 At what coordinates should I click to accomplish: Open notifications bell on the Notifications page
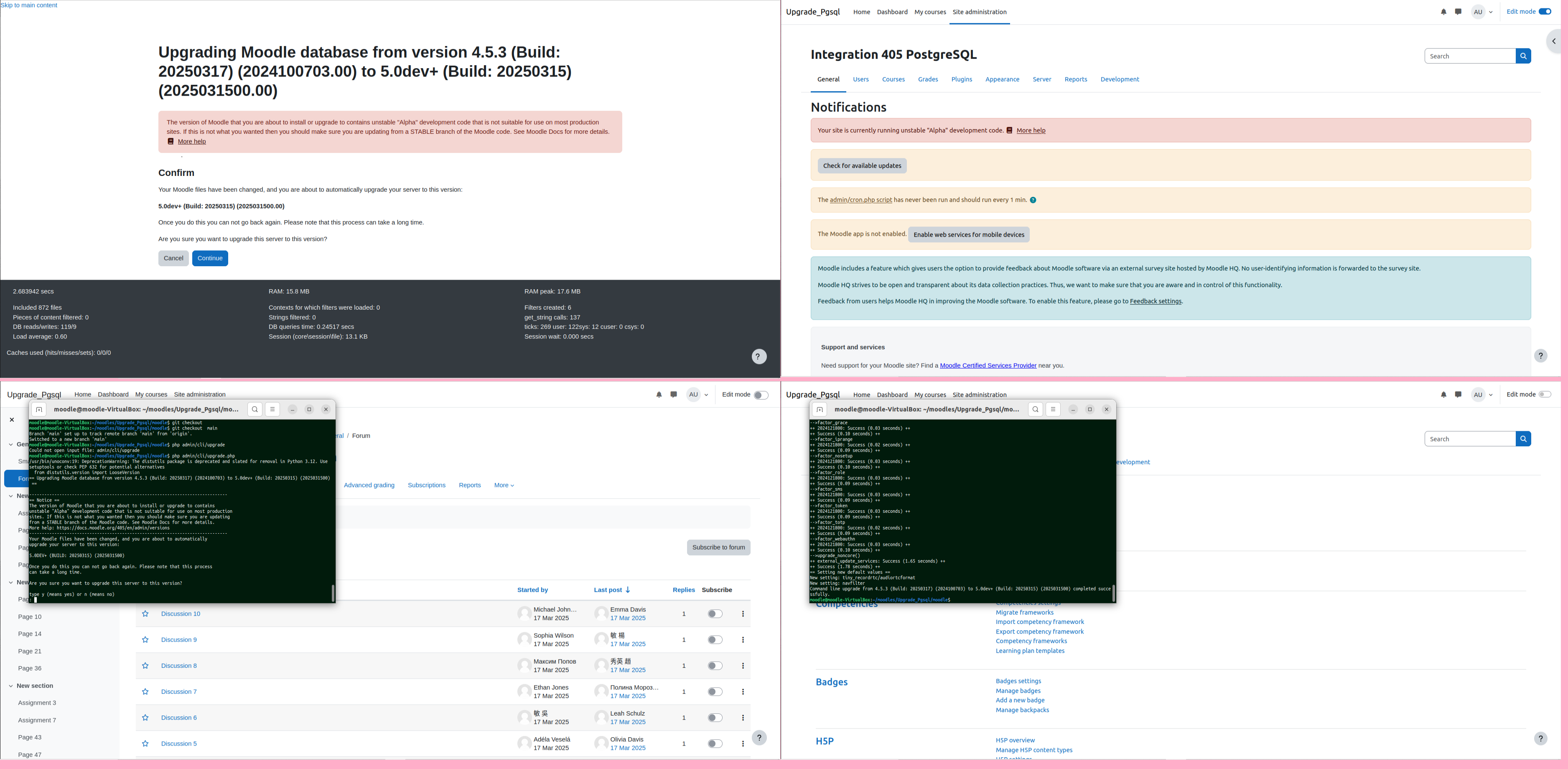(x=1443, y=12)
